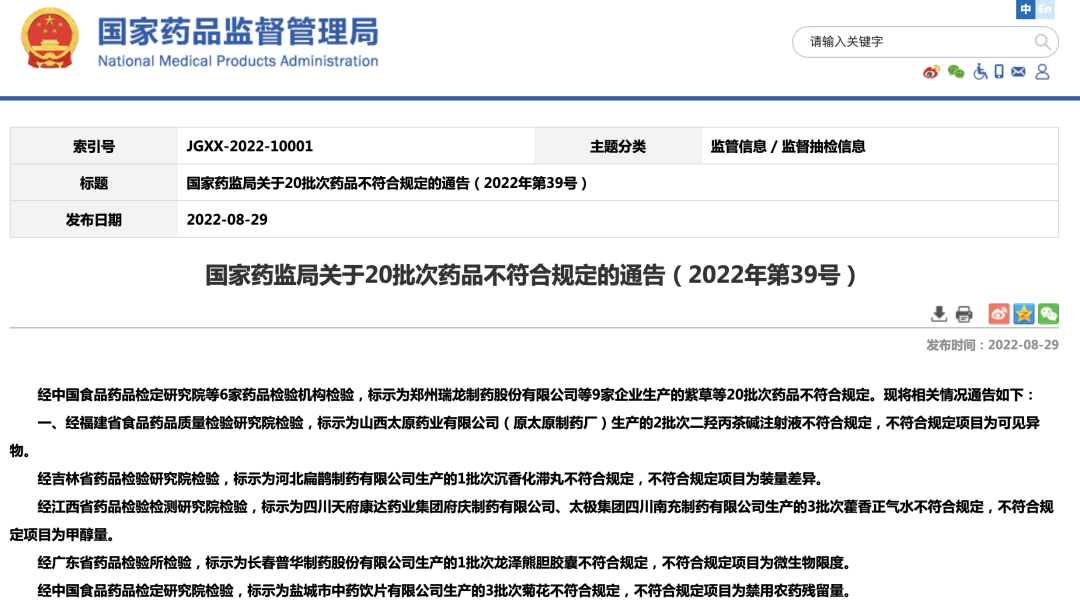Print the notice with the printer icon
The height and width of the screenshot is (605, 1080).
click(x=964, y=314)
